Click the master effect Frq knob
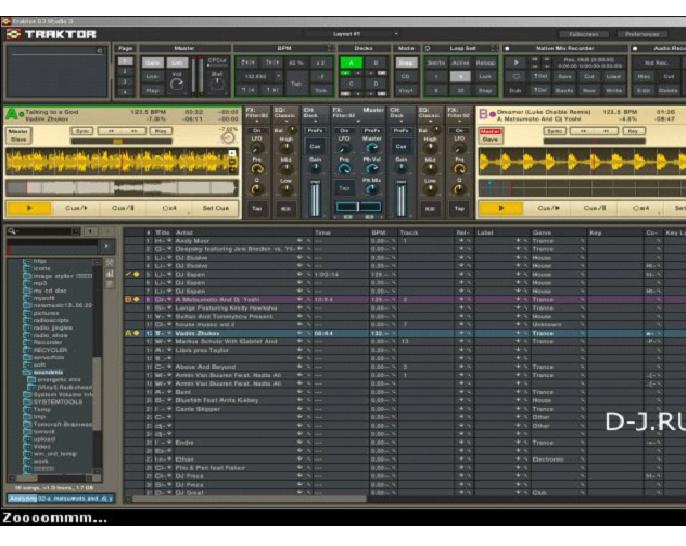This screenshot has height=546, width=686. [x=344, y=169]
